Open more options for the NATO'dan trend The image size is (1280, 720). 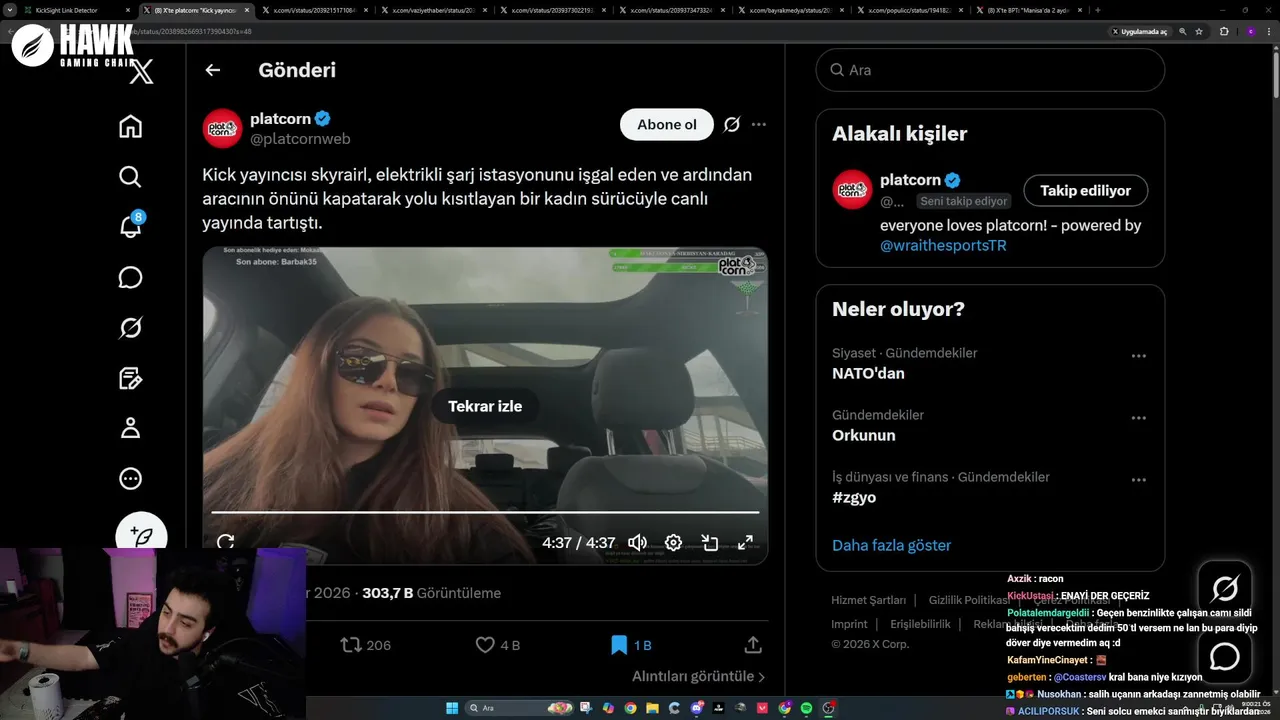tap(1138, 356)
